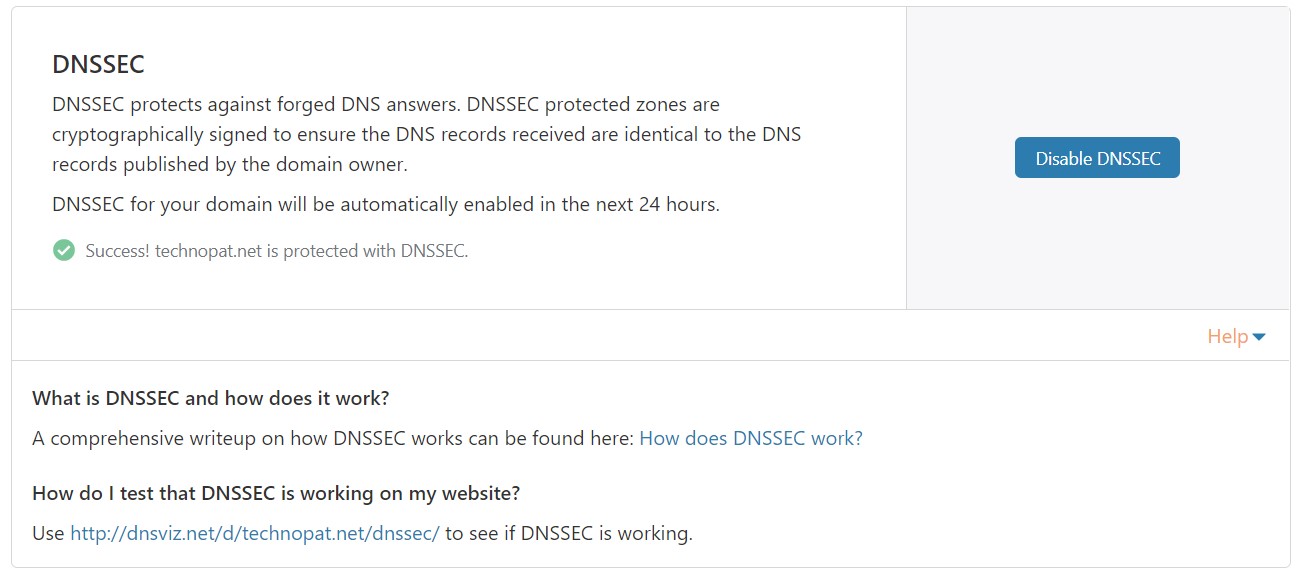Click the DNSSEC section heading

click(98, 65)
